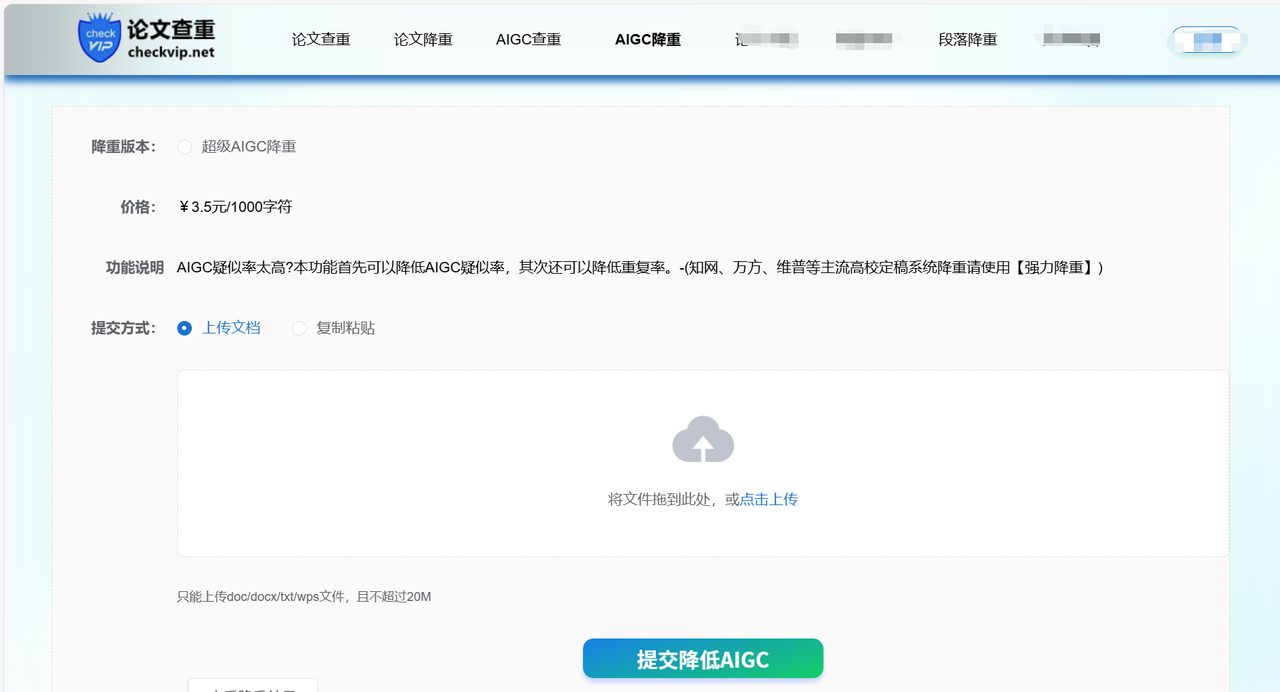Image resolution: width=1280 pixels, height=692 pixels.
Task: Open the 论文降重 menu item
Action: tap(423, 40)
